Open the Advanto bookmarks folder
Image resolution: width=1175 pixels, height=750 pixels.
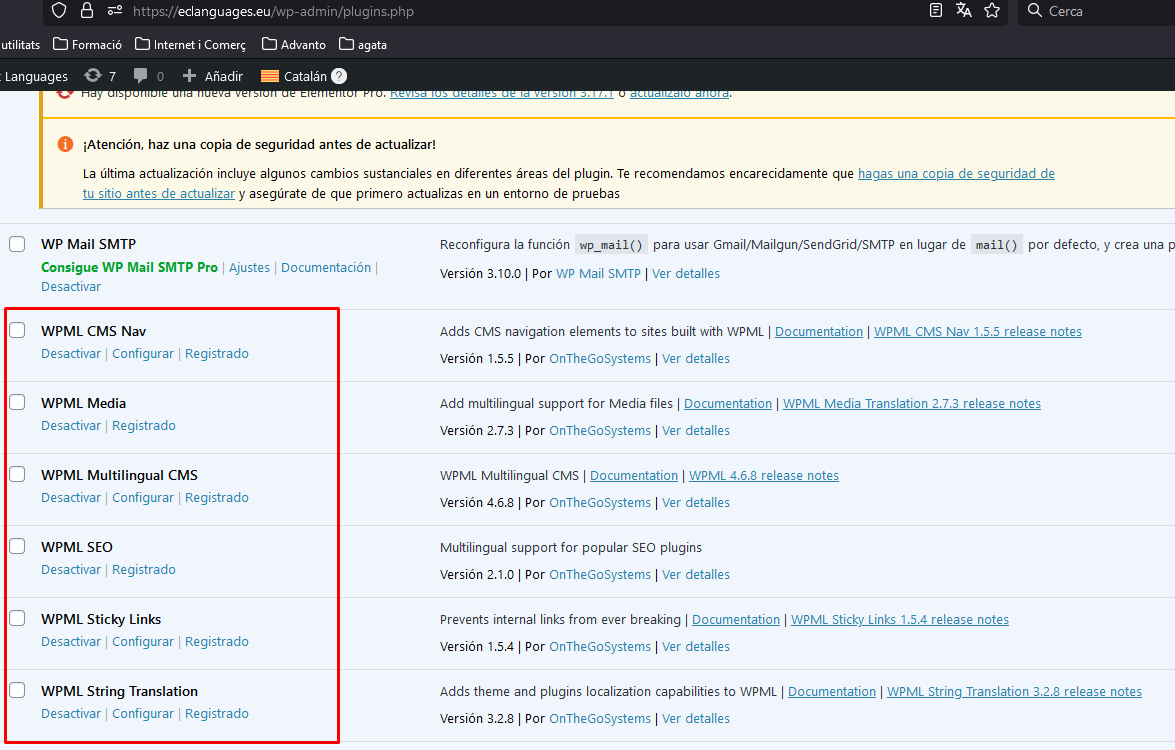point(294,45)
